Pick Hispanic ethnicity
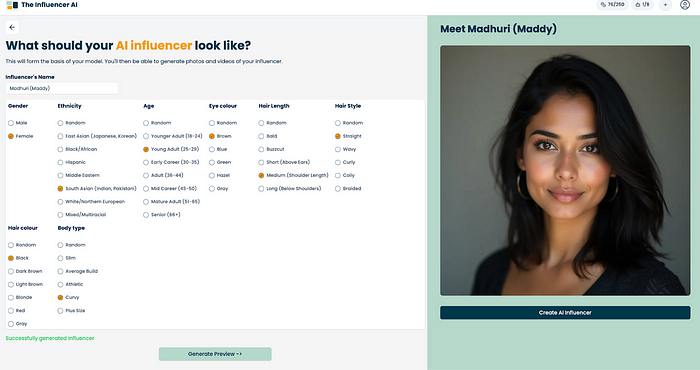700x370 pixels. 71,162
